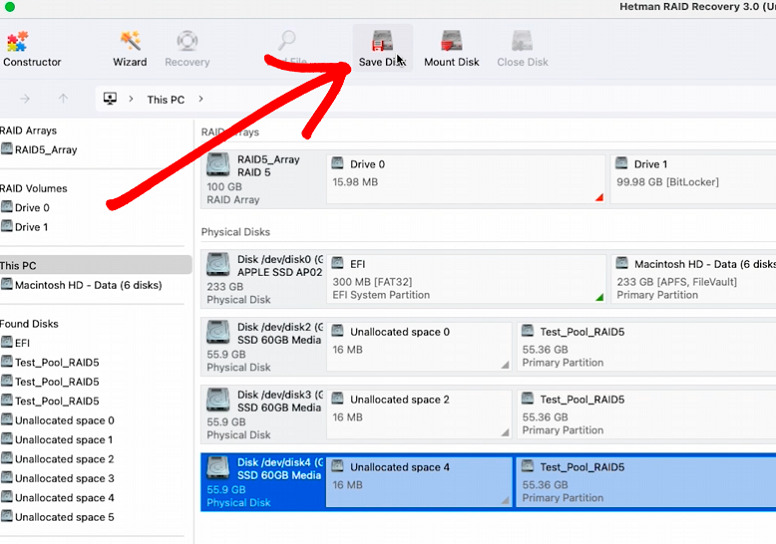
Task: Click the Find File magnifier icon
Action: 287,41
